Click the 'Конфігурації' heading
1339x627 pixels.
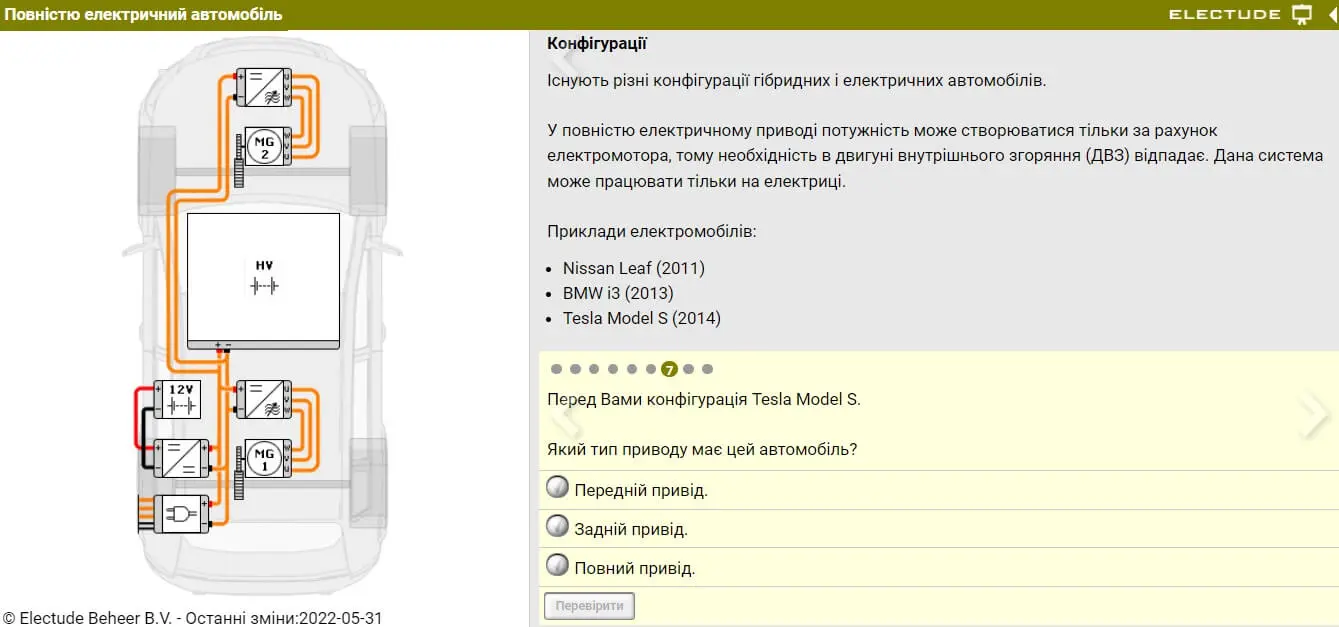coord(597,44)
